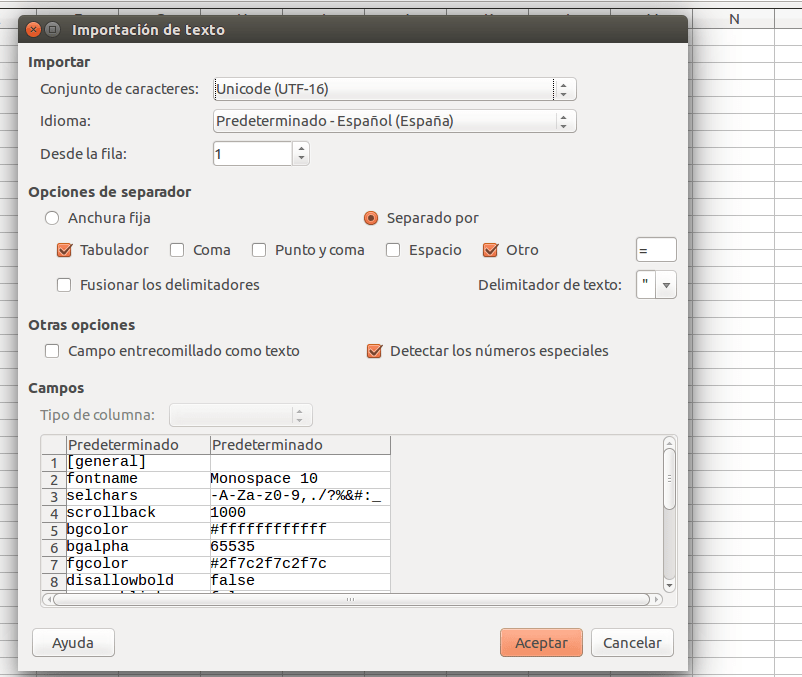Screen dimensions: 802x677
Task: Click the Aceptar button
Action: pos(541,643)
